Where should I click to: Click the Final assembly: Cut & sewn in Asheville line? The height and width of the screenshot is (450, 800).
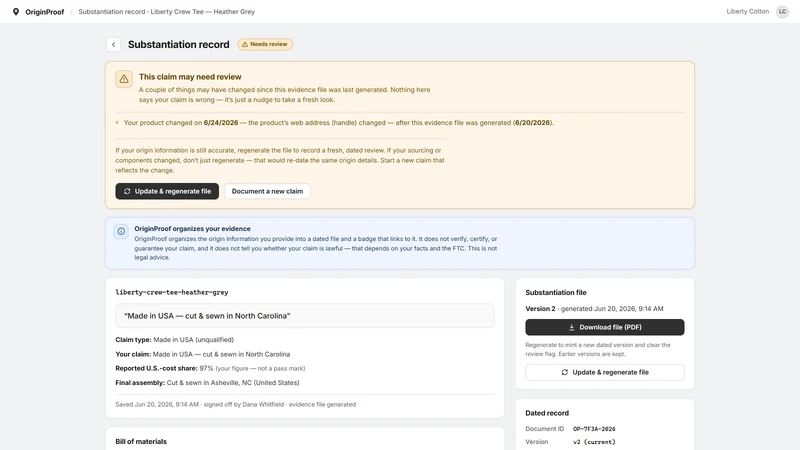point(207,383)
